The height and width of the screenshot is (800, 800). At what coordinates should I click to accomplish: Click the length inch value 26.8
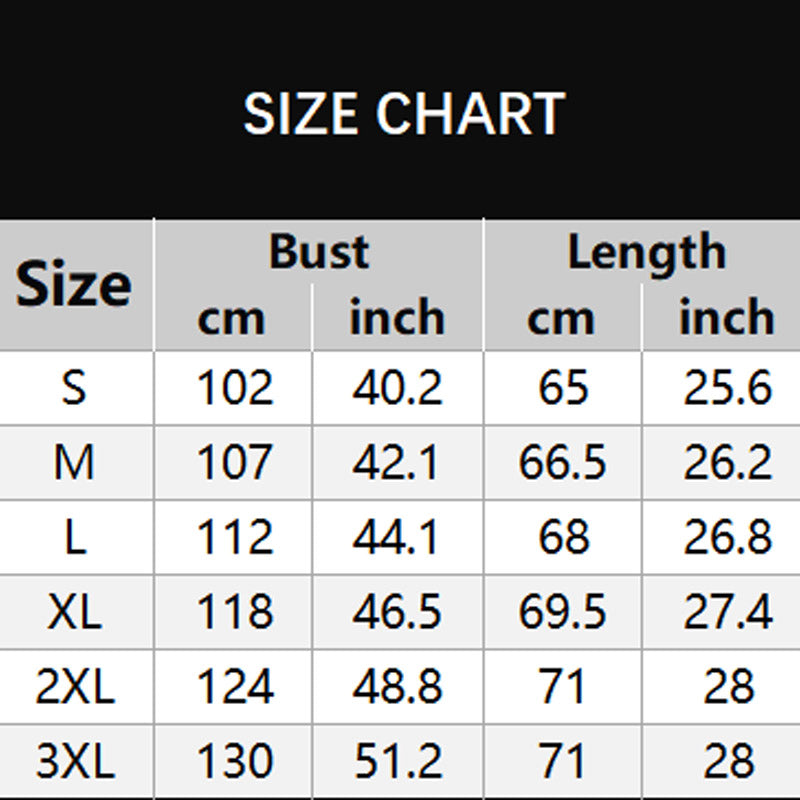click(728, 537)
